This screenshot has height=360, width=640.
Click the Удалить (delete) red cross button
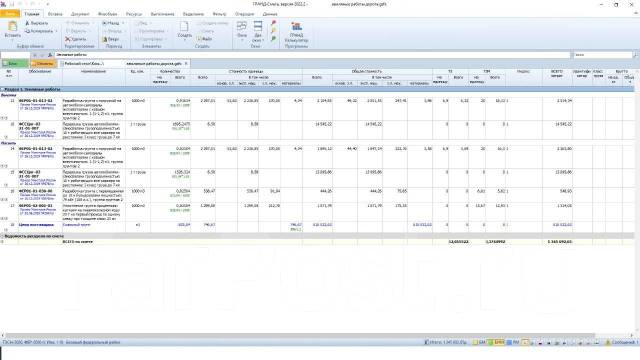click(x=76, y=39)
